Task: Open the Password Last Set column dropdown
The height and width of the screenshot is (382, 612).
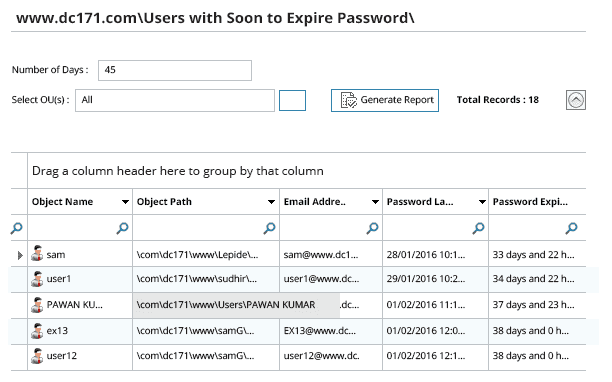Action: [x=482, y=202]
